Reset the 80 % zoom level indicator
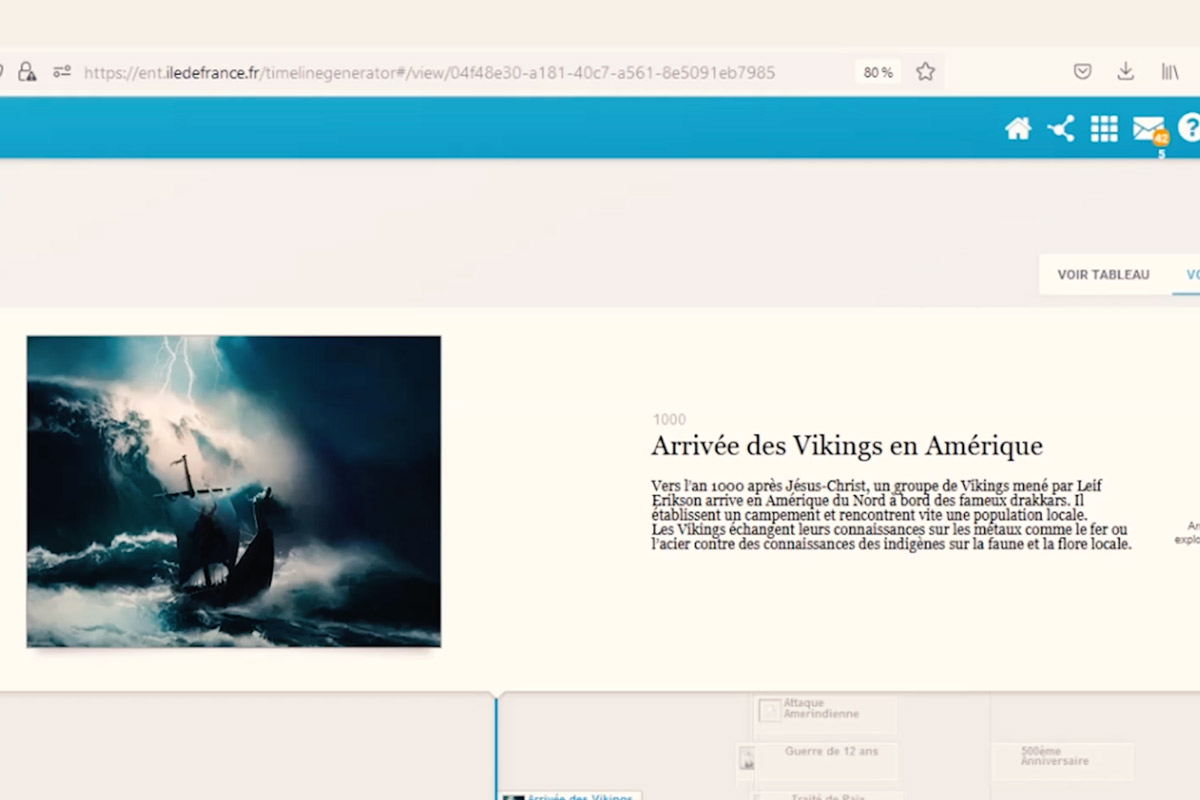Image resolution: width=1200 pixels, height=800 pixels. [x=878, y=72]
